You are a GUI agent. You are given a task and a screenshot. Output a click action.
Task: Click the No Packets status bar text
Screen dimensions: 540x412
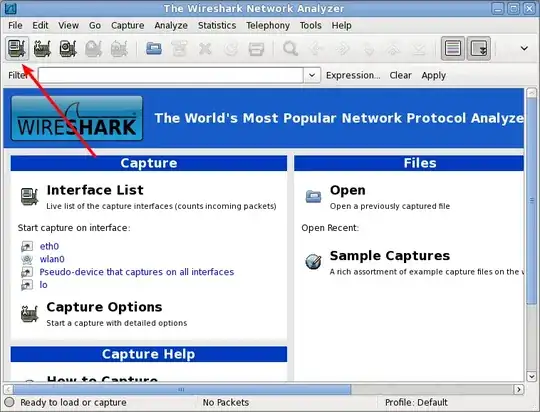(x=226, y=402)
